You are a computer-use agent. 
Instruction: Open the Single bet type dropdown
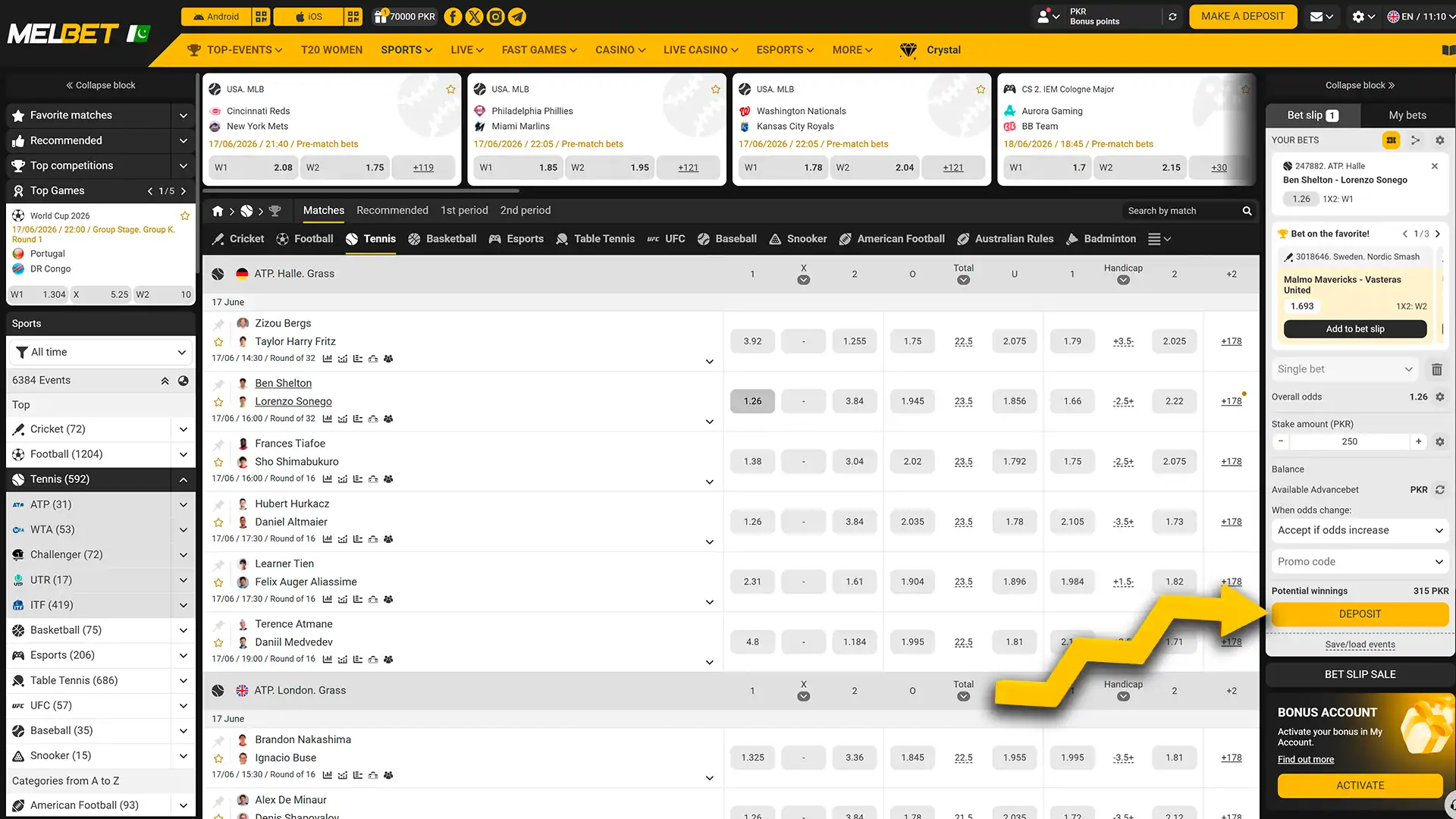pos(1345,369)
